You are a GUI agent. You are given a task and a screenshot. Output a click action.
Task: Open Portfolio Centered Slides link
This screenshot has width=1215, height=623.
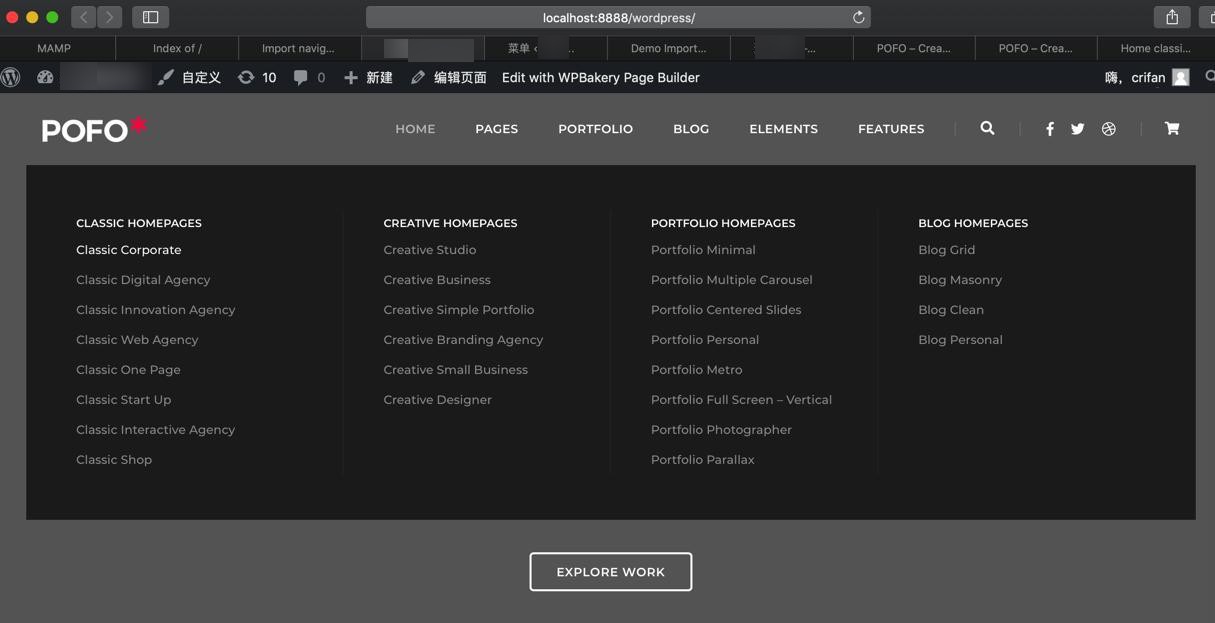[726, 310]
